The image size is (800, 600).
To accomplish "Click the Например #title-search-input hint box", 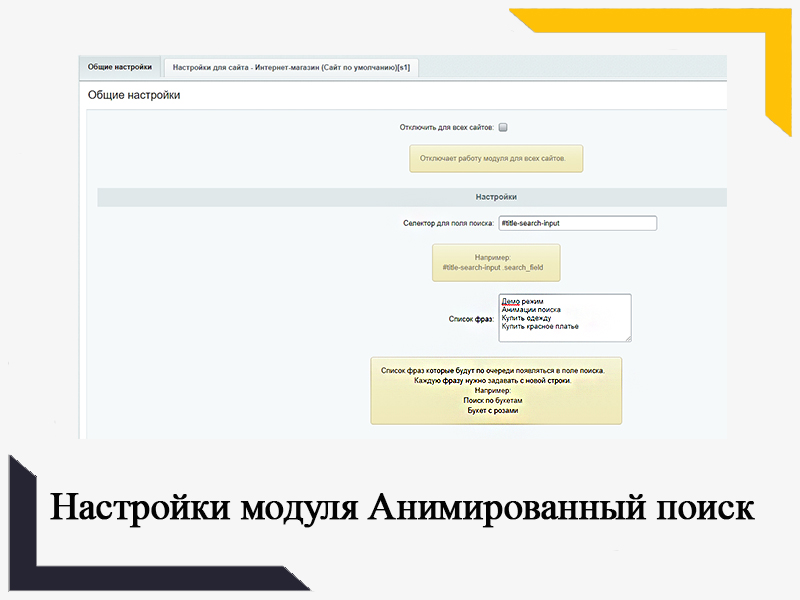I will [x=495, y=262].
